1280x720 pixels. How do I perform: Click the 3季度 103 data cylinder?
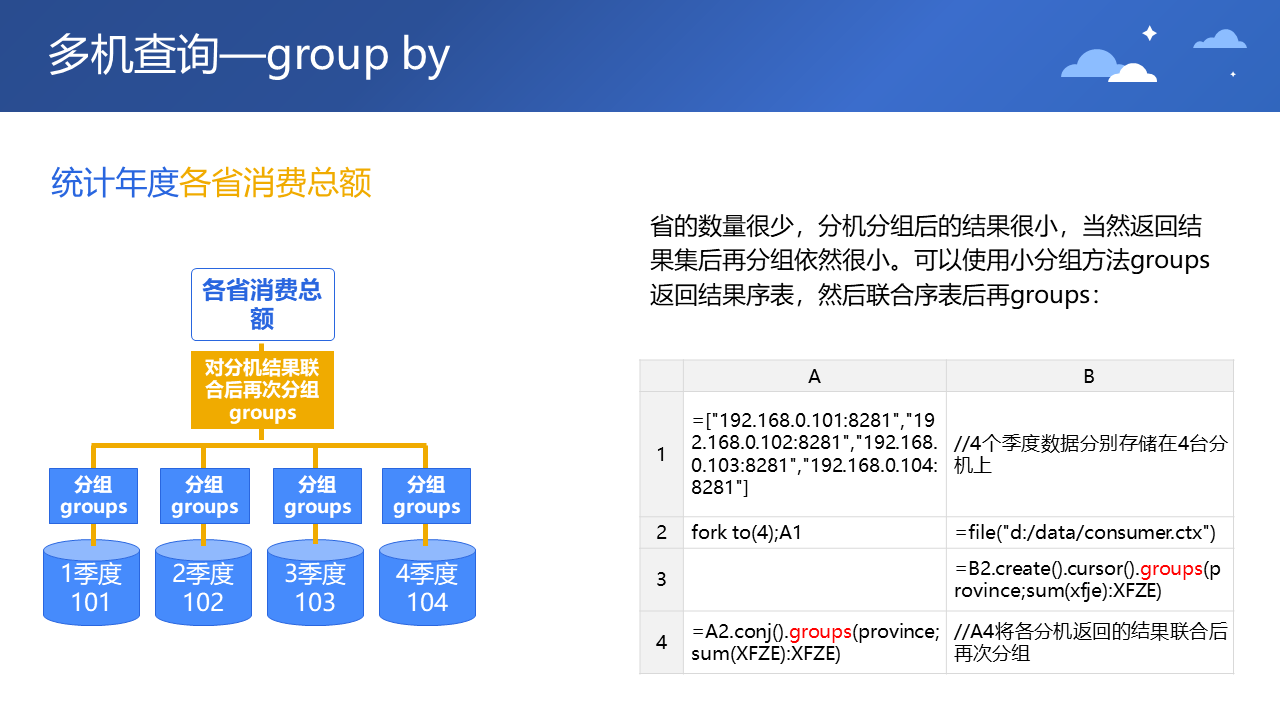(315, 583)
